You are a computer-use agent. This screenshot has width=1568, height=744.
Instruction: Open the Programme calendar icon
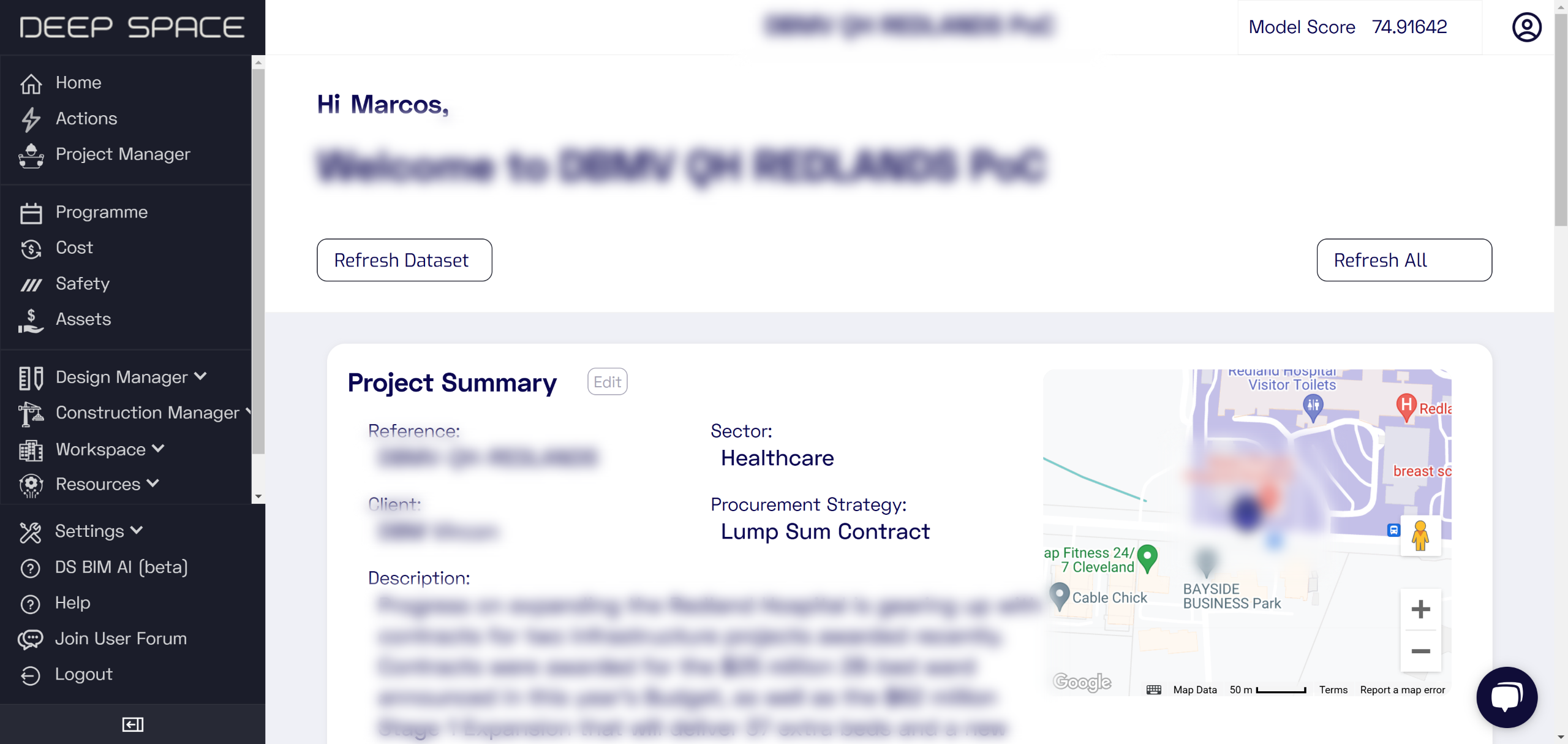click(31, 213)
